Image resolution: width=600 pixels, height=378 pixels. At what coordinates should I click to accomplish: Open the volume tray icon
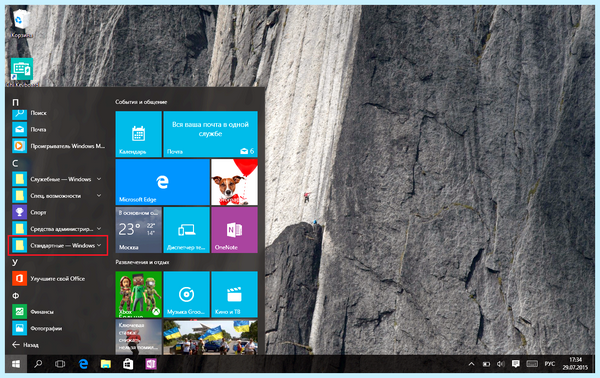click(x=501, y=364)
